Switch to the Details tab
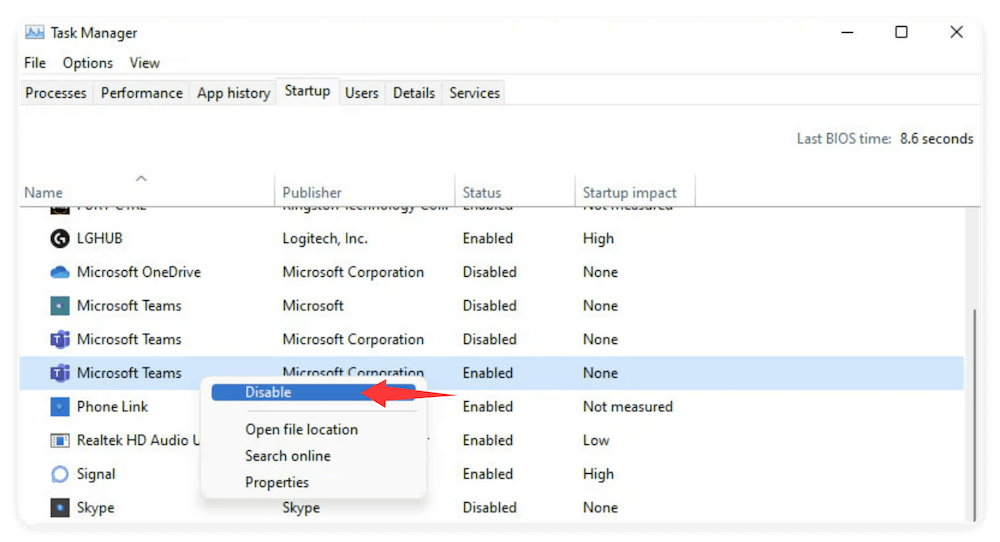1000x542 pixels. (414, 93)
